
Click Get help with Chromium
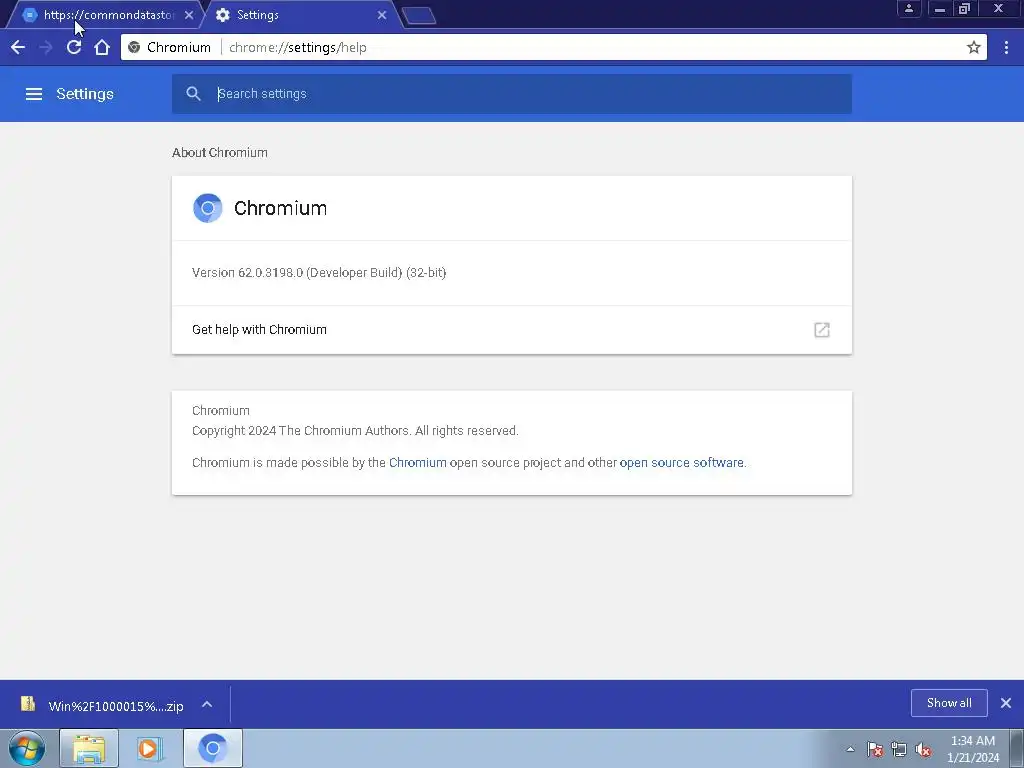[x=512, y=330]
